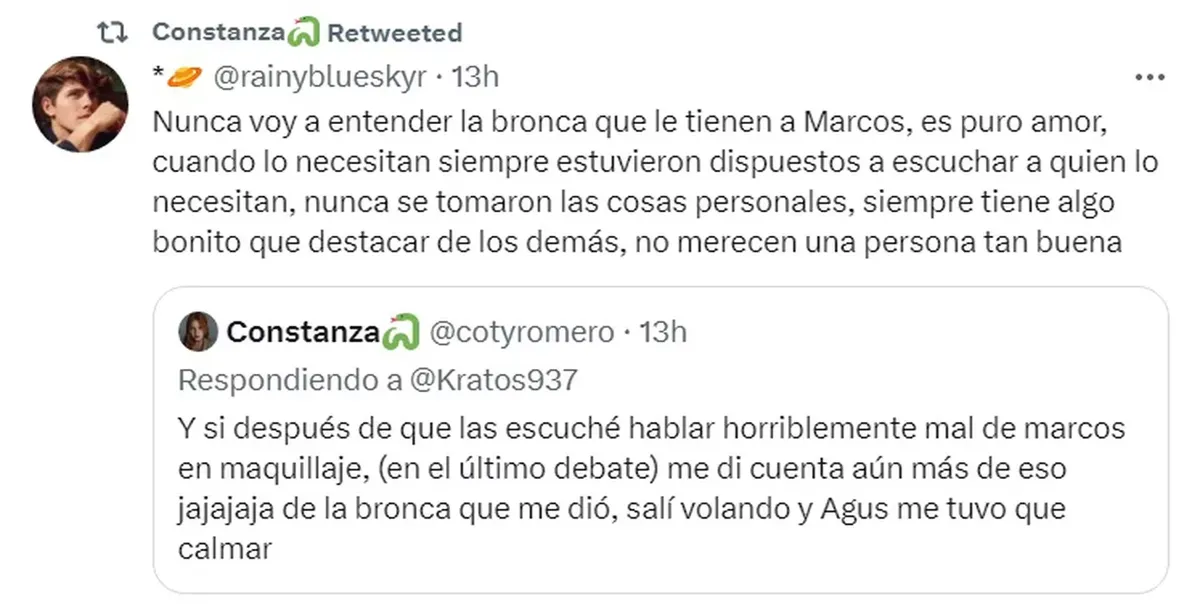The height and width of the screenshot is (612, 1200).
Task: Click the top Constanza retweeter name
Action: tap(218, 32)
